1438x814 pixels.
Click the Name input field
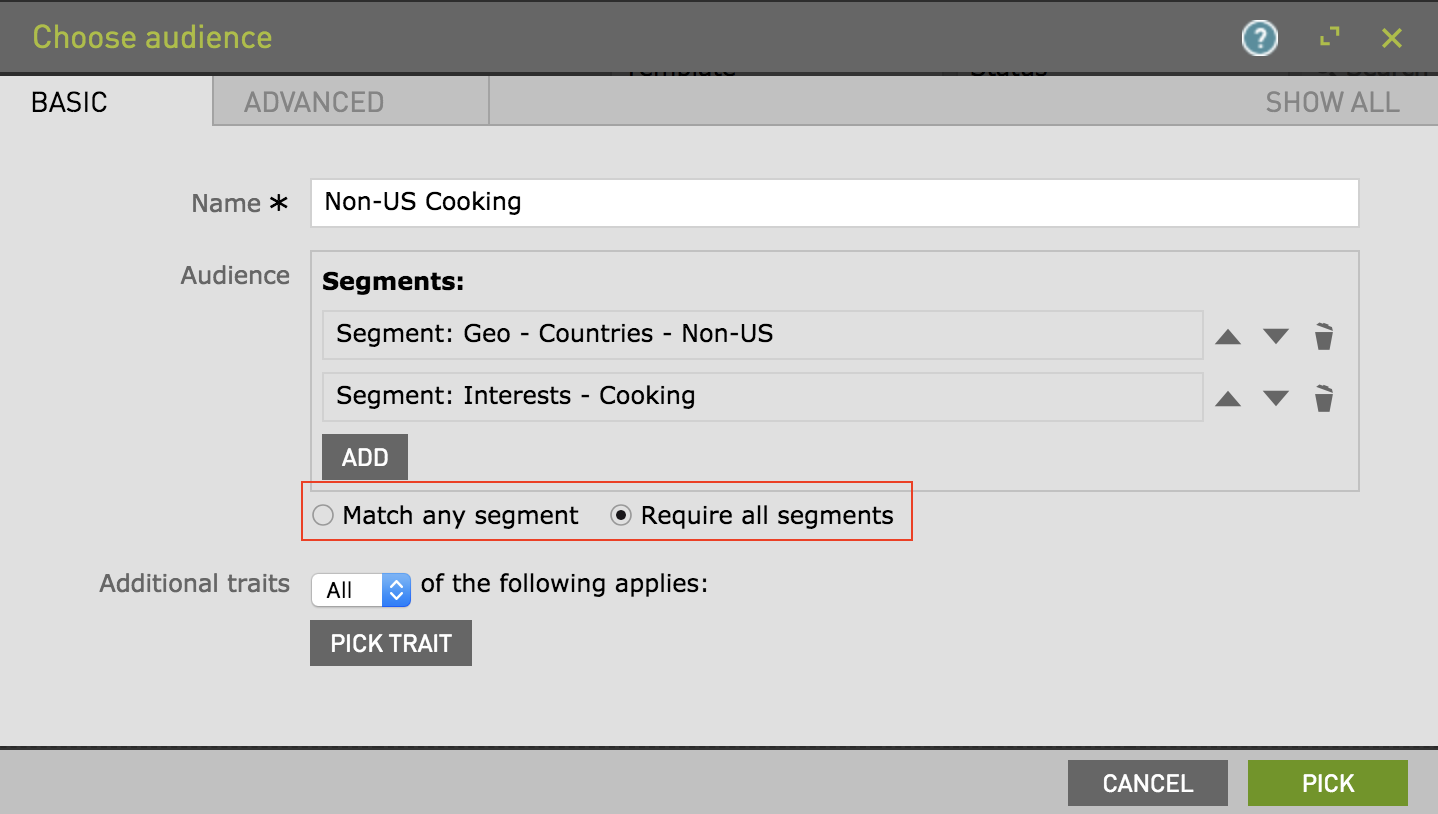[834, 203]
